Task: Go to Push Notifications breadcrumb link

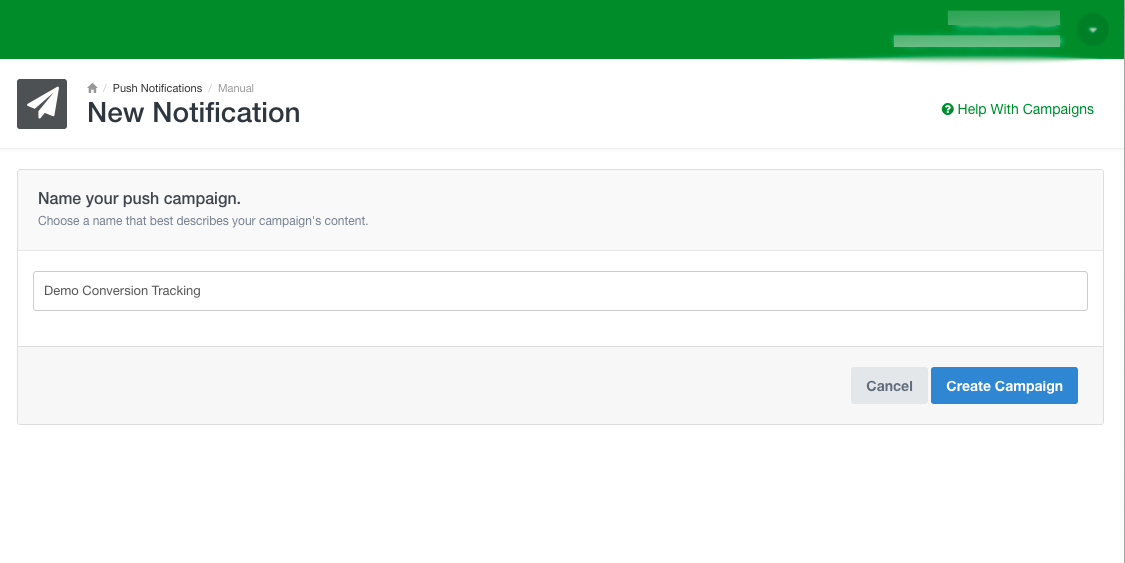Action: (157, 88)
